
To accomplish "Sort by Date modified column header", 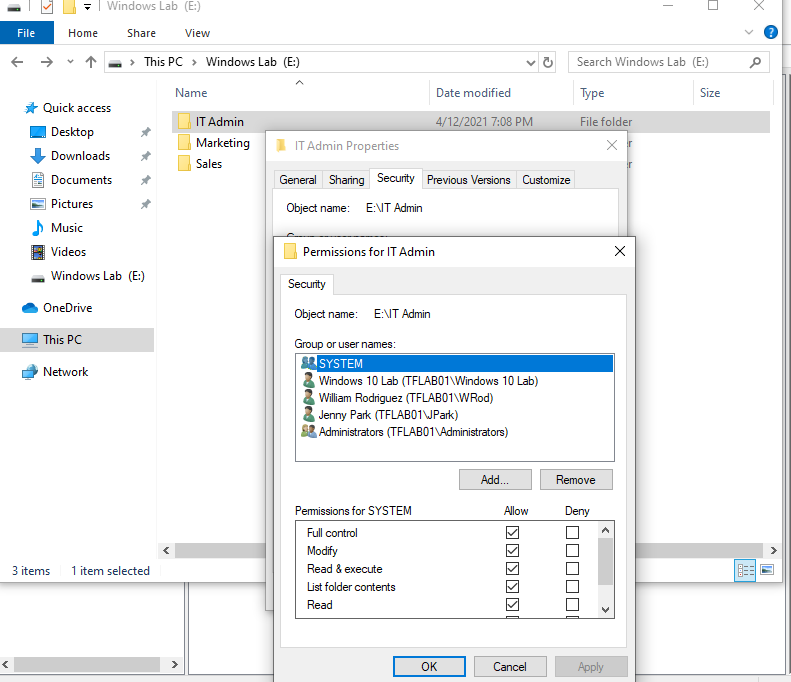I will pos(473,93).
